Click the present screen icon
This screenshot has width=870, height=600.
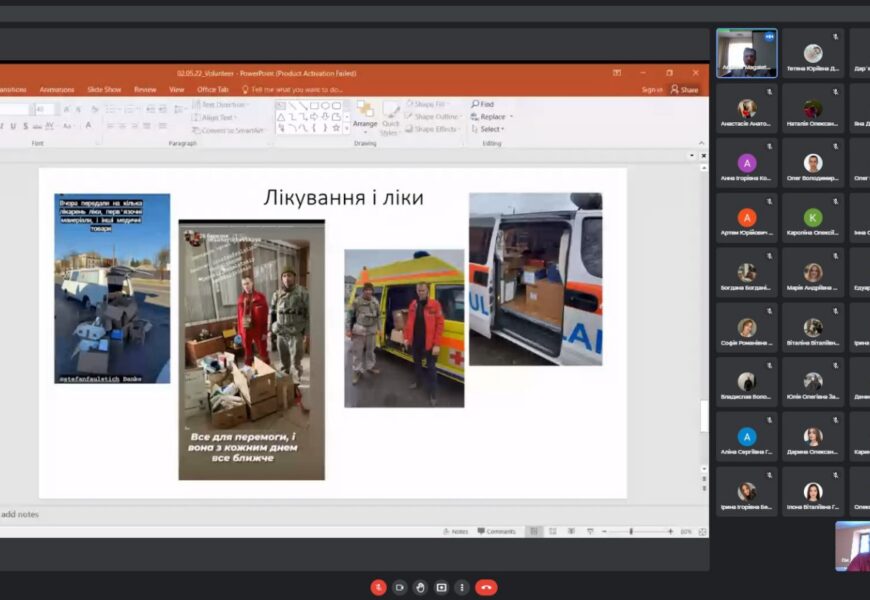pos(441,587)
